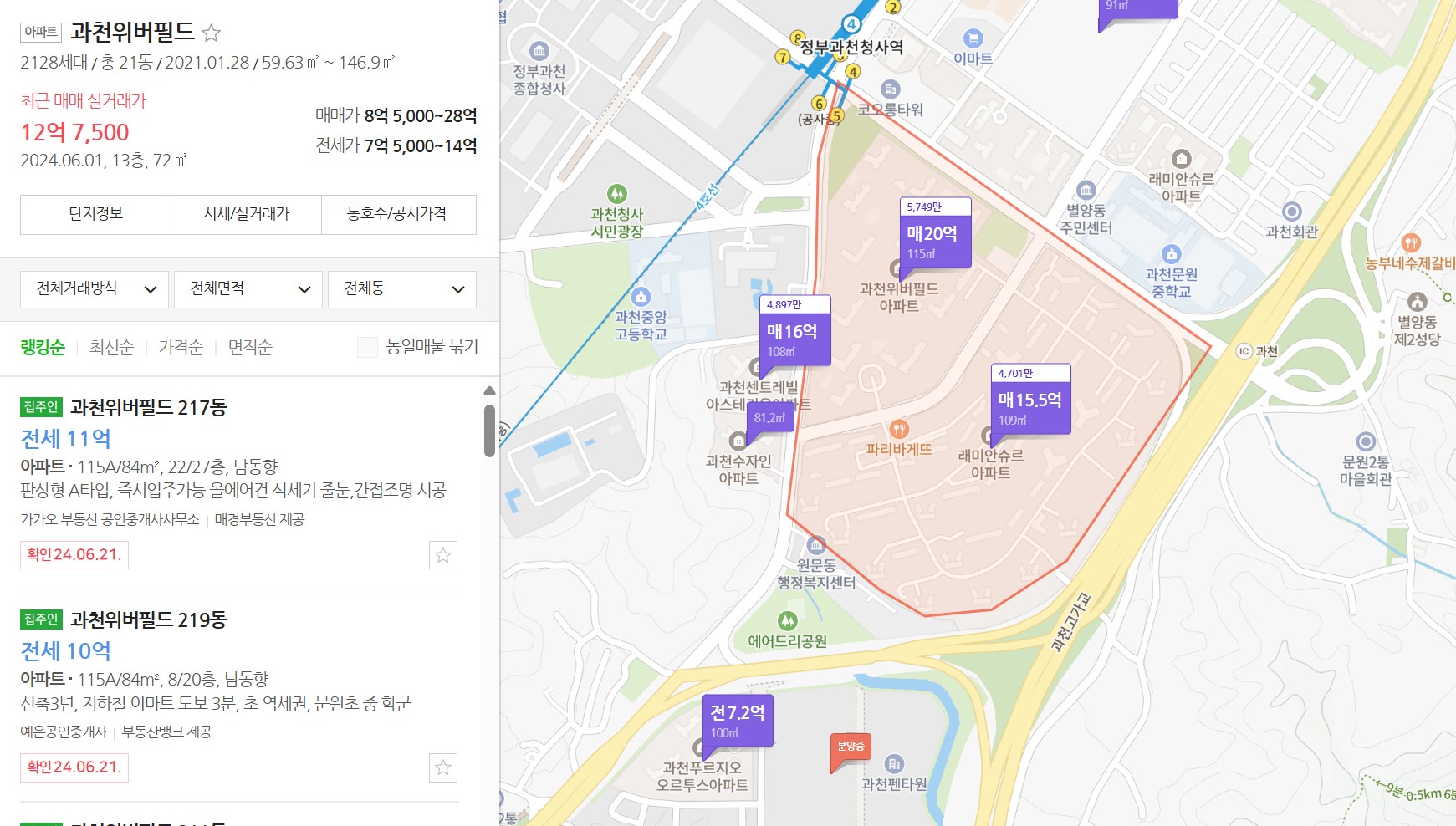The height and width of the screenshot is (826, 1456).
Task: Click the 전세 10억 price link
Action: (66, 650)
